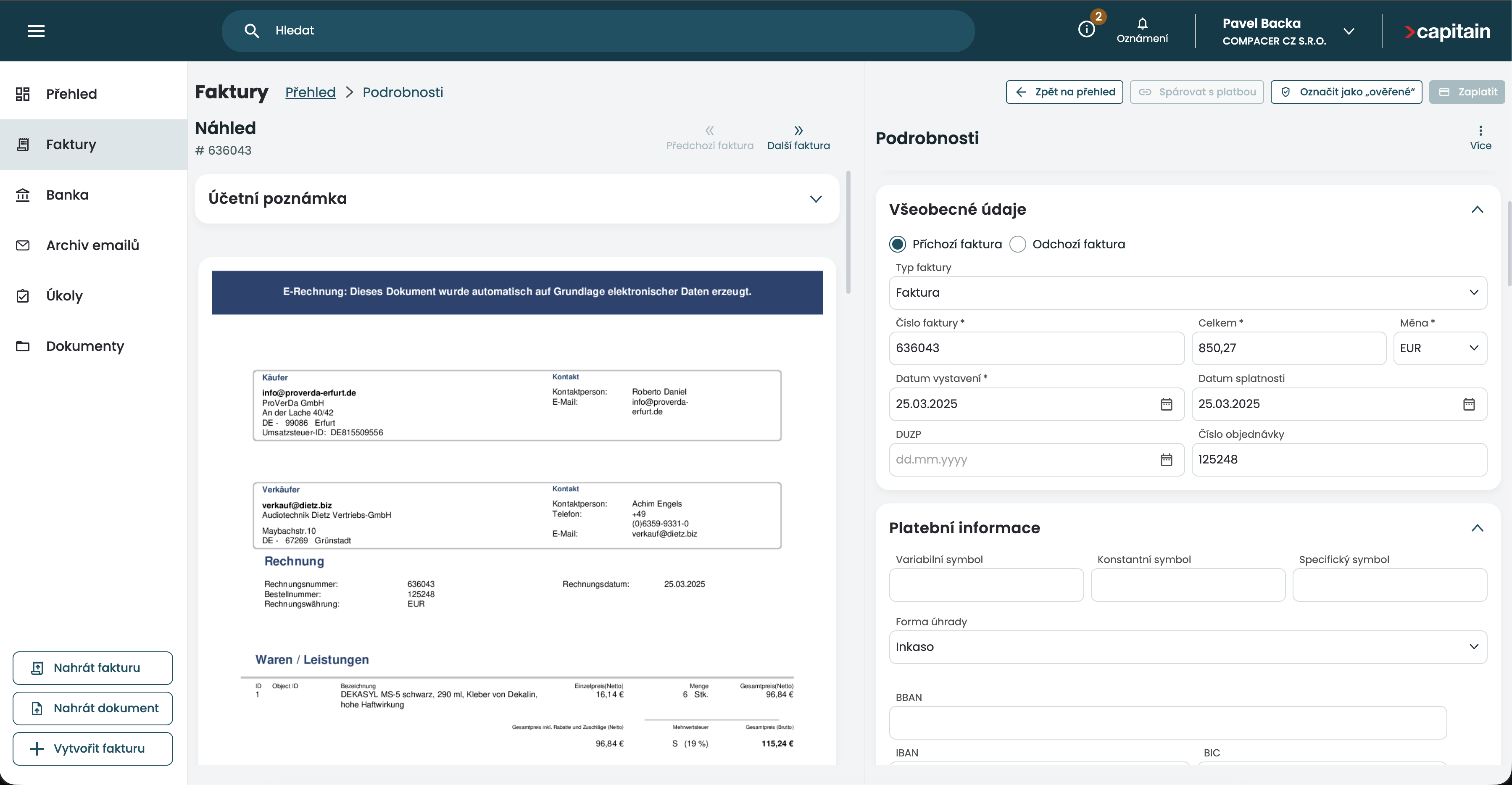The image size is (1512, 785).
Task: Expand the Účetní poznámka panel
Action: pos(815,199)
